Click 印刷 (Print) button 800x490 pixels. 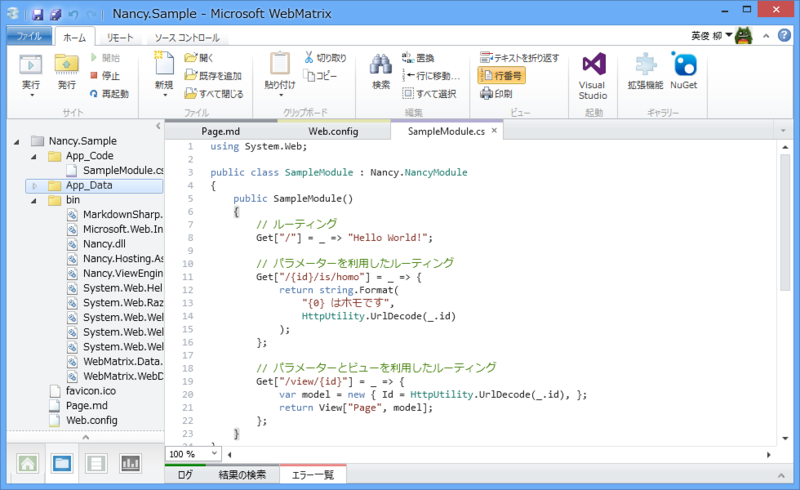496,93
